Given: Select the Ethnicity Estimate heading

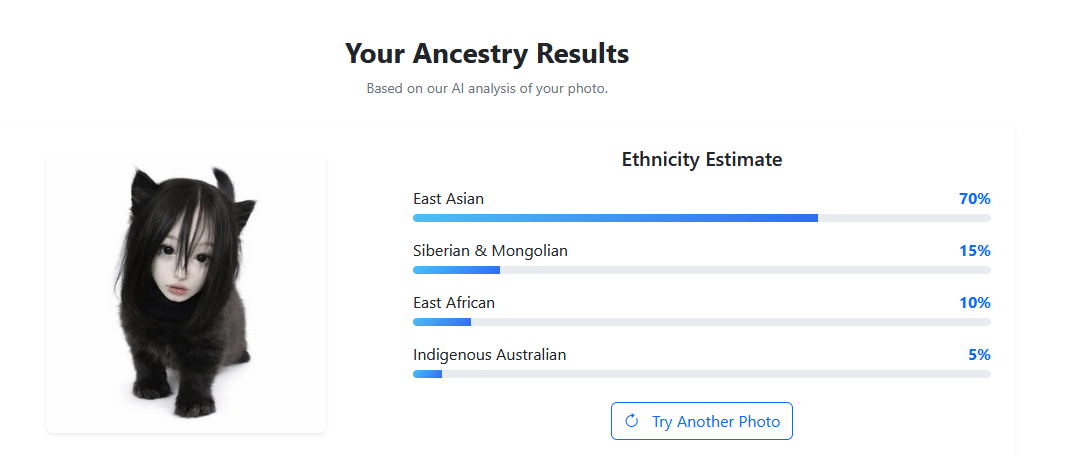Looking at the screenshot, I should pyautogui.click(x=701, y=159).
